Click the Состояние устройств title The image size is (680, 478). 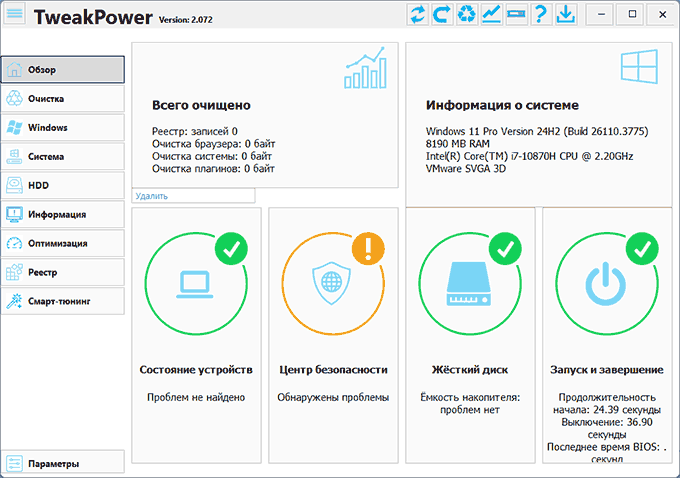(196, 370)
